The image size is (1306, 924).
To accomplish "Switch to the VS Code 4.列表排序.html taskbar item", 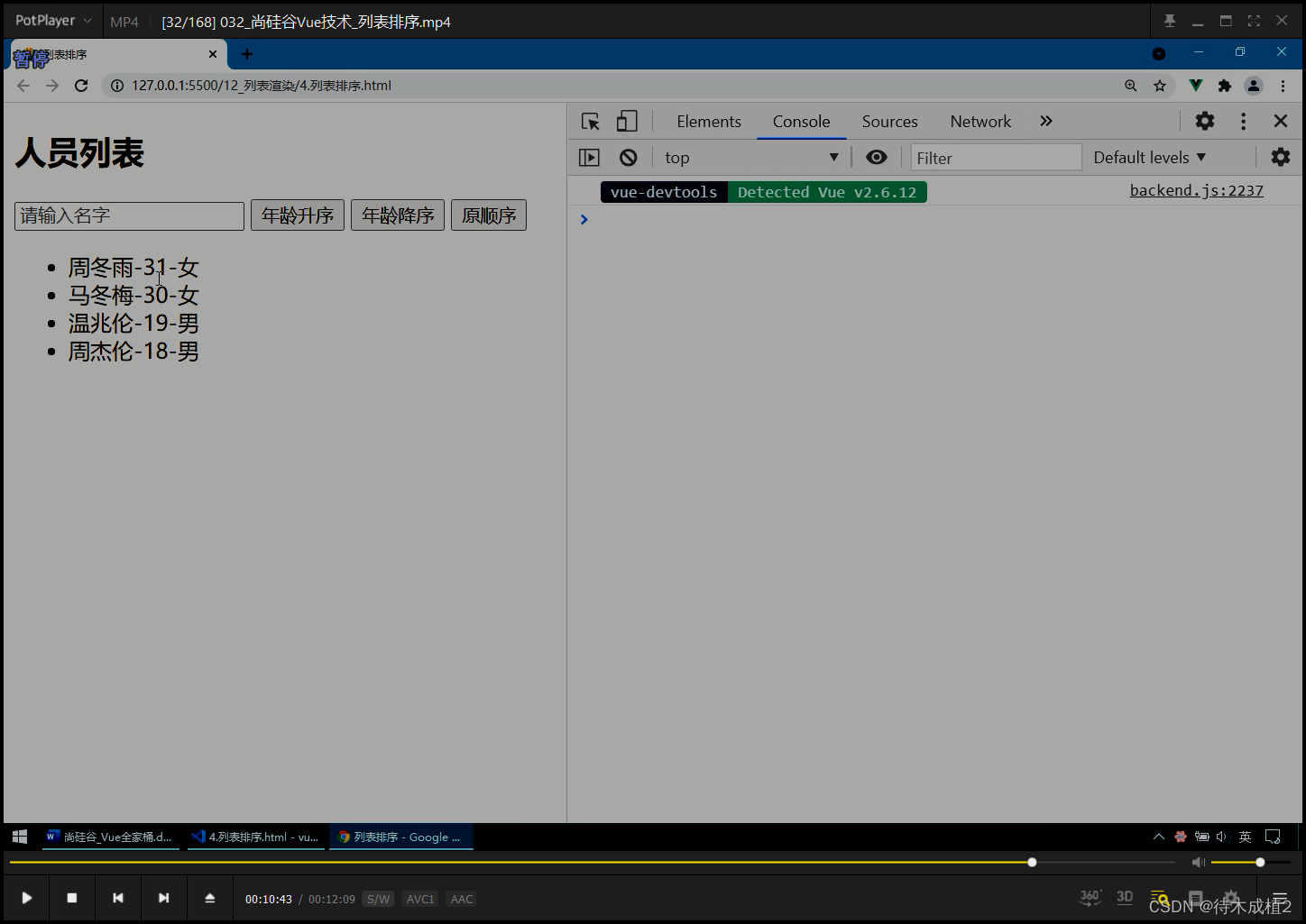I will pyautogui.click(x=256, y=837).
